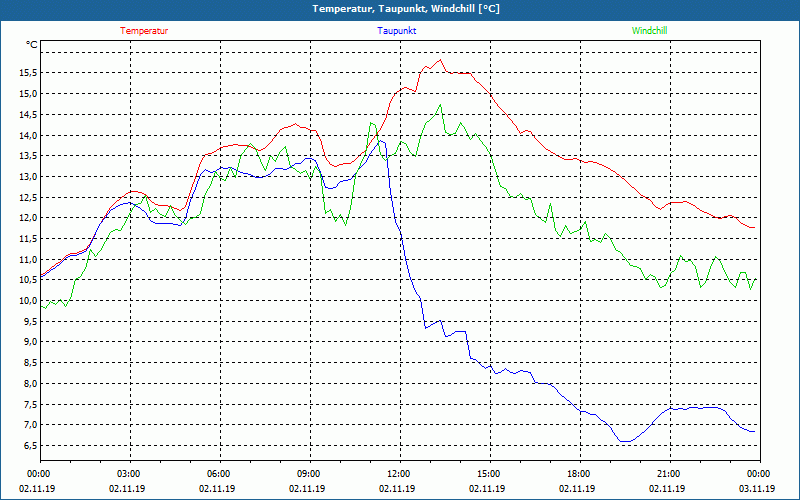This screenshot has height=500, width=800.
Task: Click the y-axis value '11,0'
Action: tap(28, 259)
